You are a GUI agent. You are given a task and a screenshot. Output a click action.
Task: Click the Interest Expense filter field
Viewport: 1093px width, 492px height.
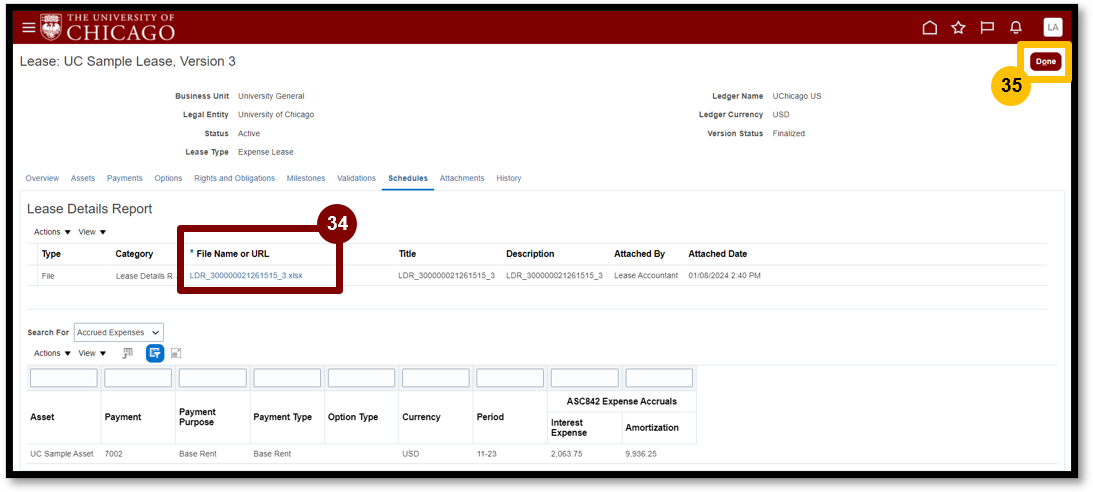pos(584,378)
